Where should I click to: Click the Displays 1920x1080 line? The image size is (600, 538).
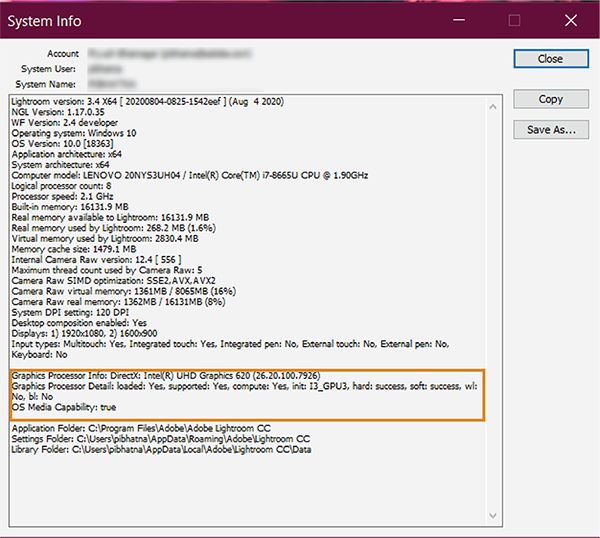pyautogui.click(x=84, y=333)
